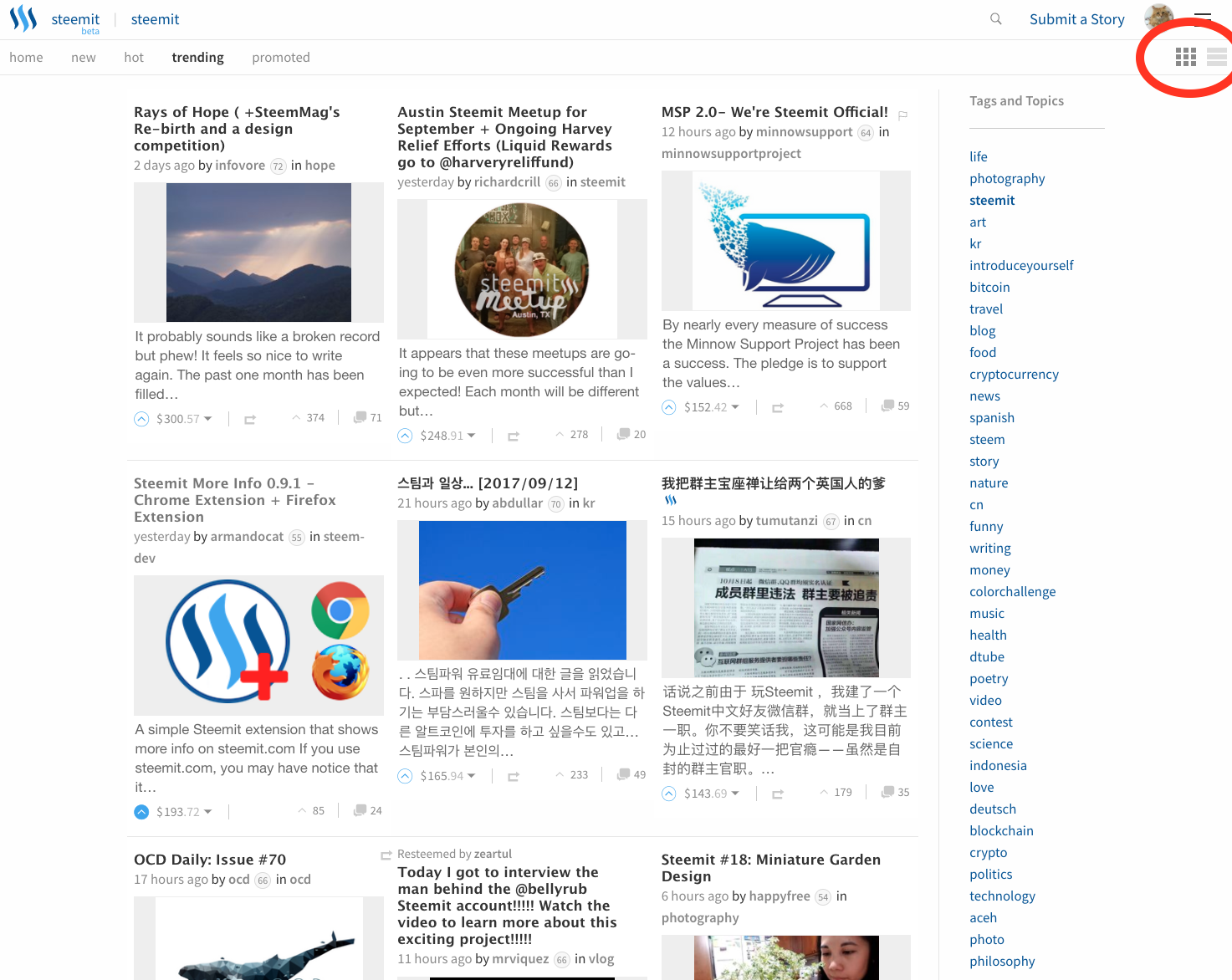Click your profile avatar thumbnail
The width and height of the screenshot is (1232, 980).
(x=1159, y=18)
